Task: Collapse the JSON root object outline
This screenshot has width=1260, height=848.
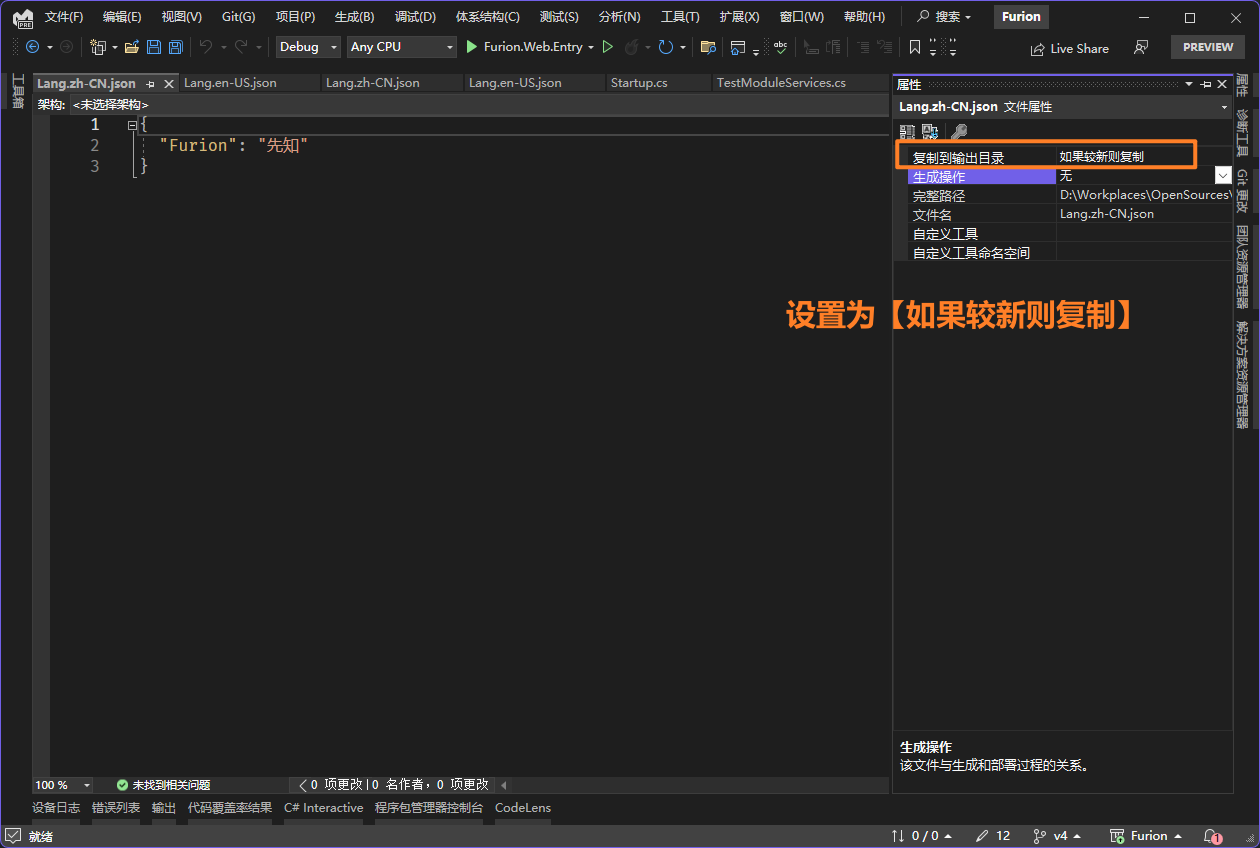Action: [x=132, y=125]
